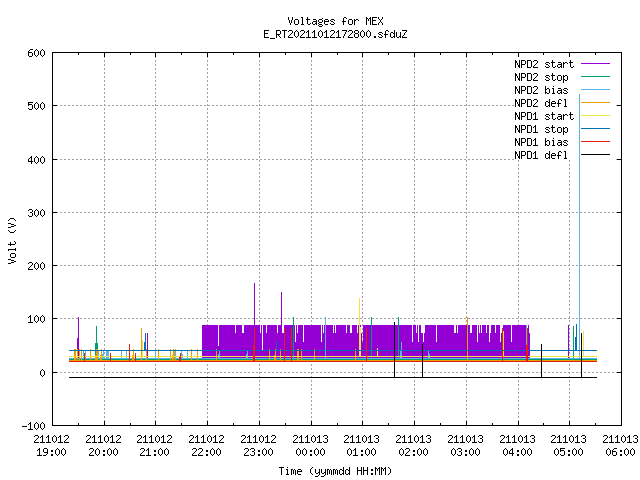Click the 'Time (yymmdd HH:MM)' x-axis label
This screenshot has width=640, height=480.
pos(335,471)
